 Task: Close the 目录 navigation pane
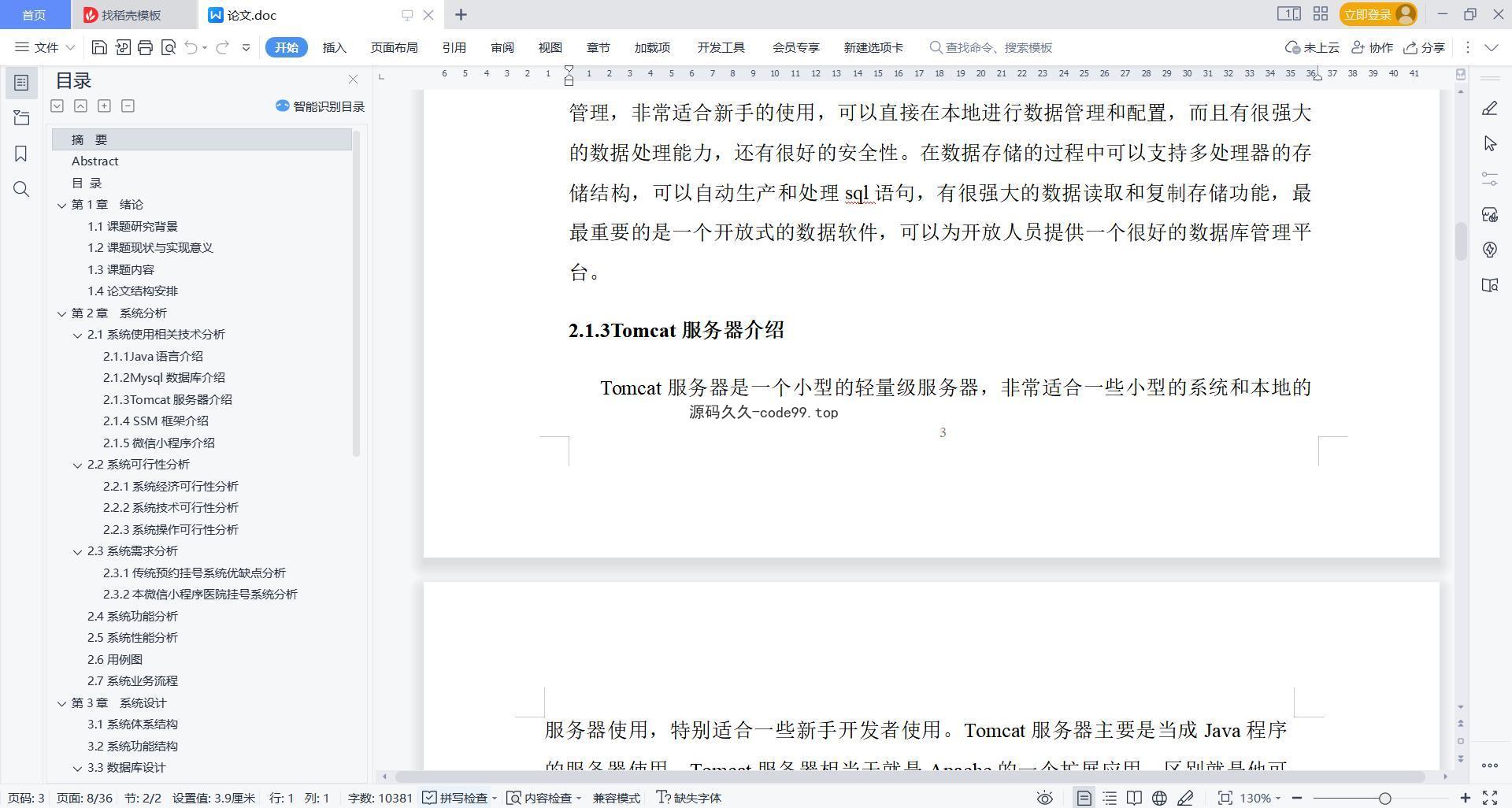pos(353,80)
